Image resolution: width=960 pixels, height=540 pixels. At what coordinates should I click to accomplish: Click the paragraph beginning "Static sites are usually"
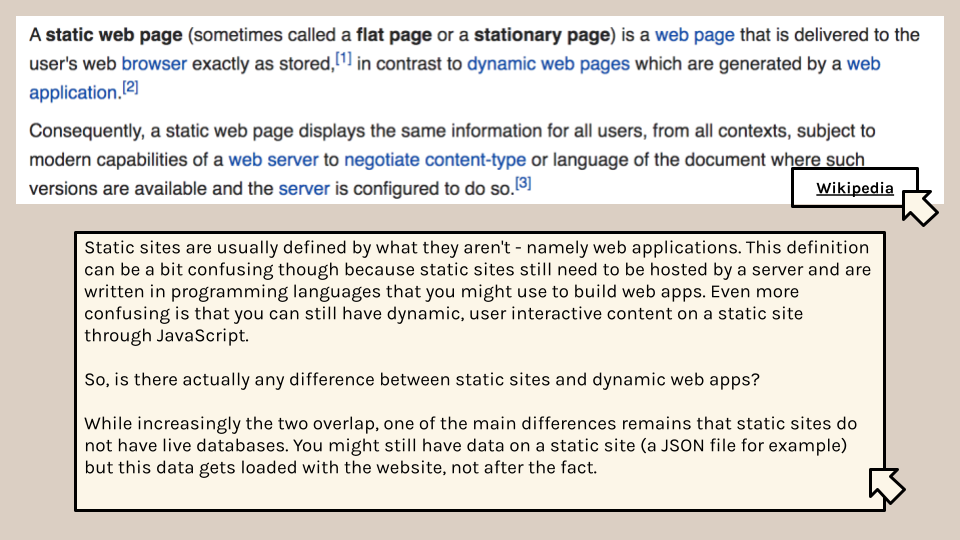pyautogui.click(x=478, y=292)
